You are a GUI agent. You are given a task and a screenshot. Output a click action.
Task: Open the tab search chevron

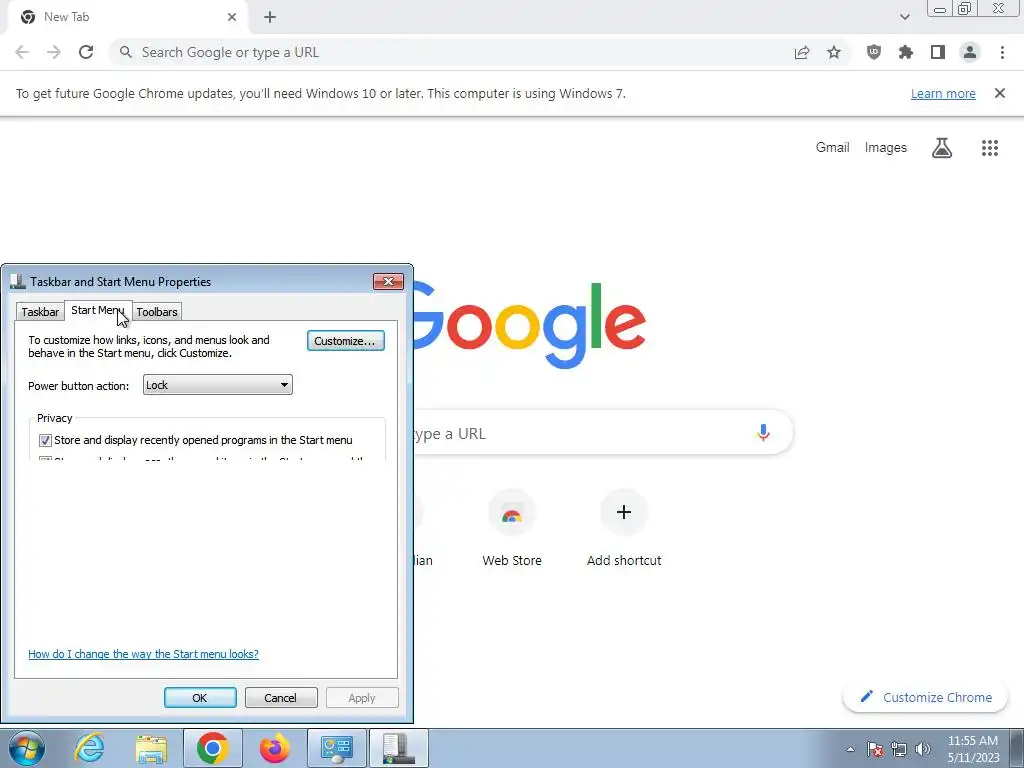pyautogui.click(x=904, y=17)
